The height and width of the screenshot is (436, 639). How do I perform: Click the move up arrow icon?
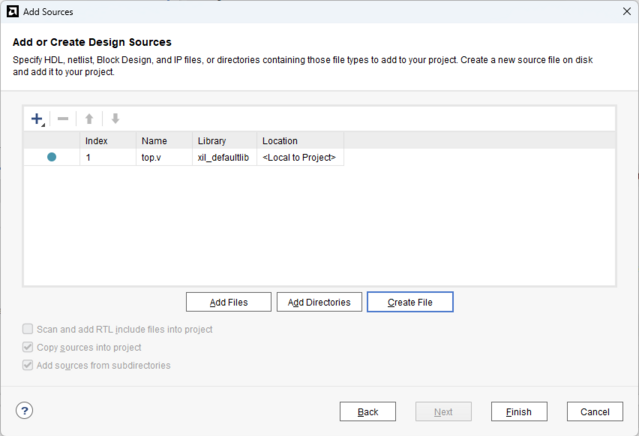click(89, 119)
